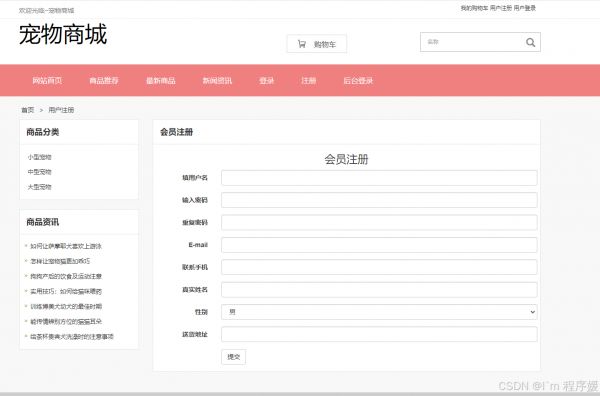Click the 首页 breadcrumb link

28,110
